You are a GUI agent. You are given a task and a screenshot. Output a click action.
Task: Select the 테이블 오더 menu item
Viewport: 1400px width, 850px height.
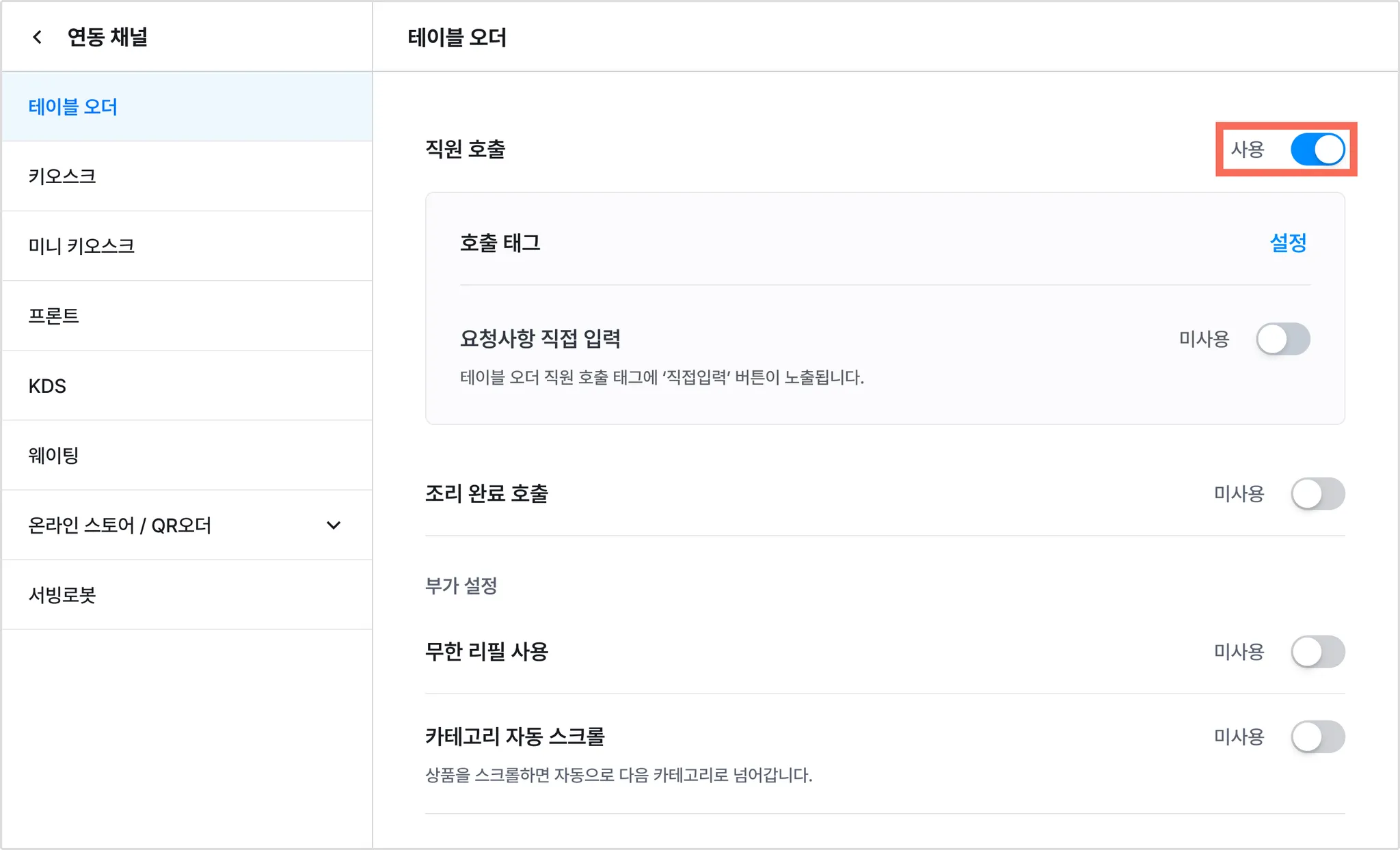(x=73, y=107)
